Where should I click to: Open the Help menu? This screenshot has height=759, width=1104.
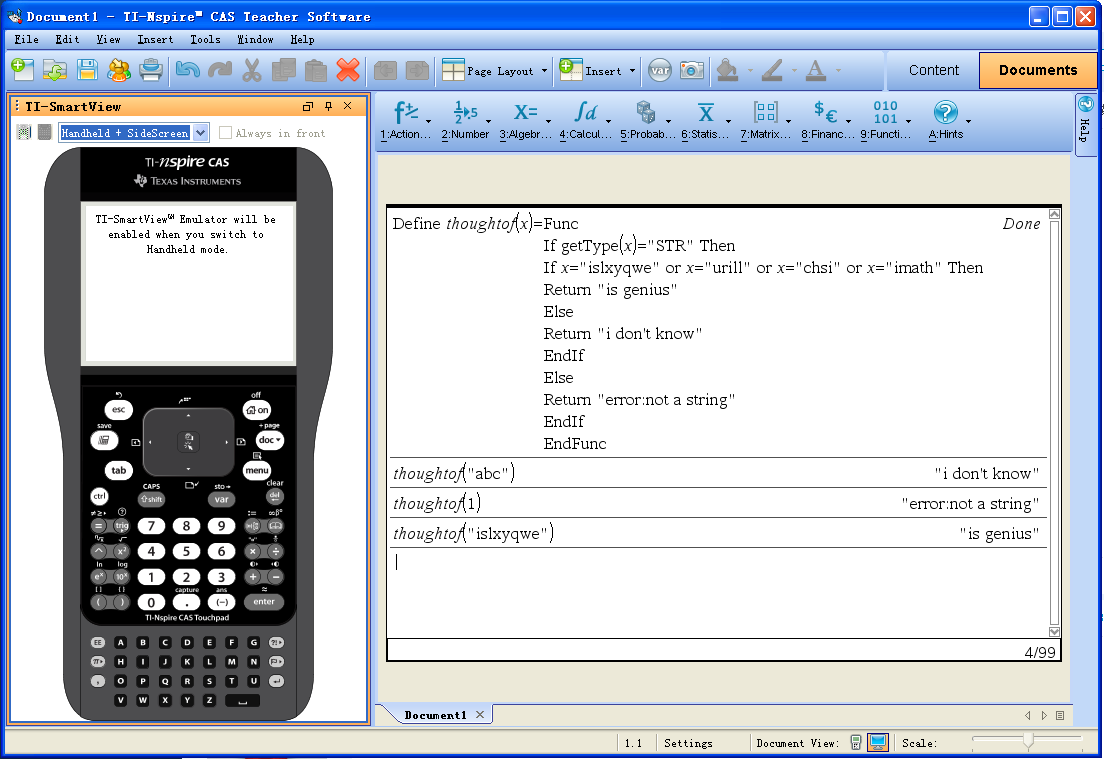coord(302,39)
